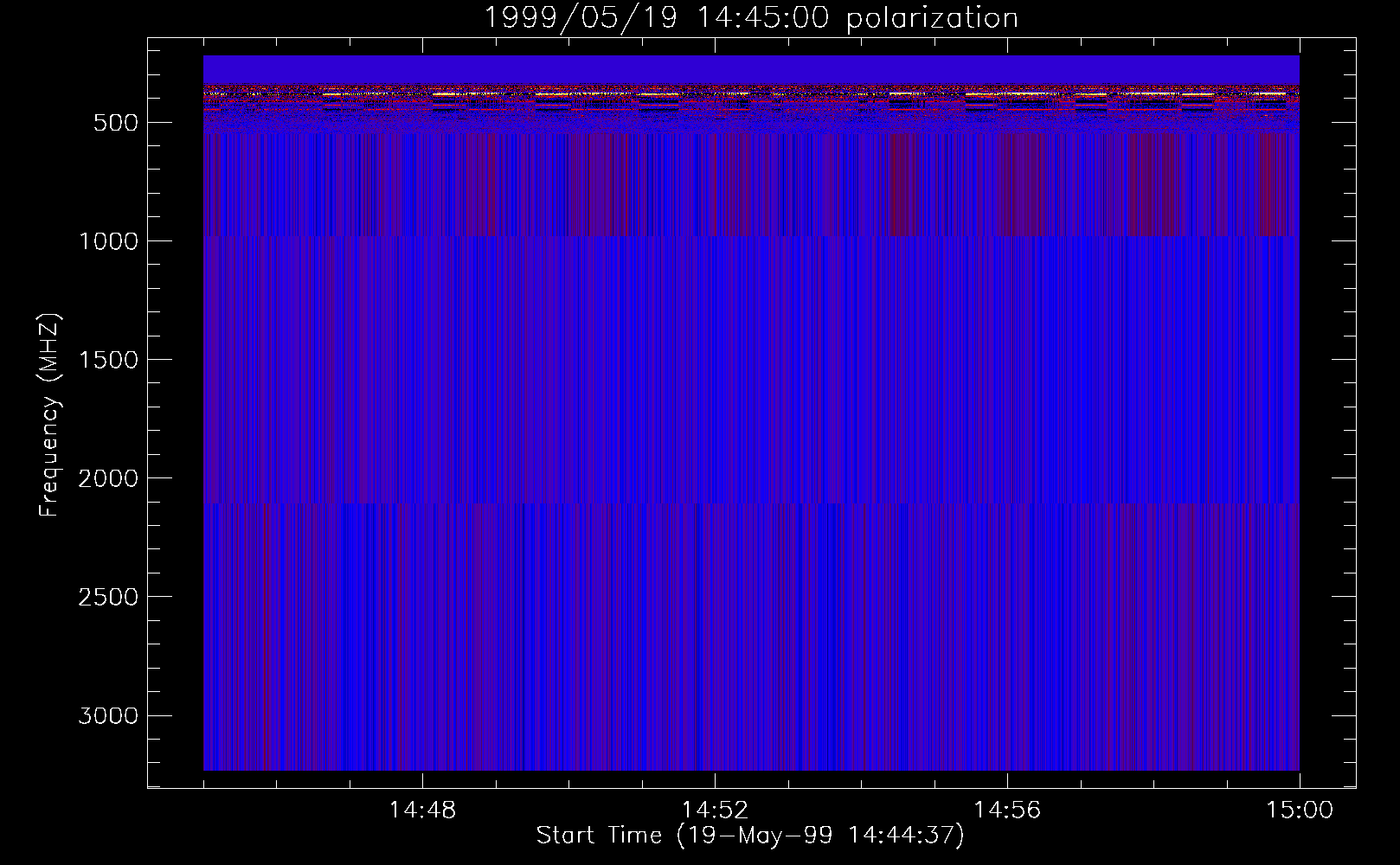Click the 14:56 time tick label
This screenshot has width=1400, height=865.
click(1007, 811)
